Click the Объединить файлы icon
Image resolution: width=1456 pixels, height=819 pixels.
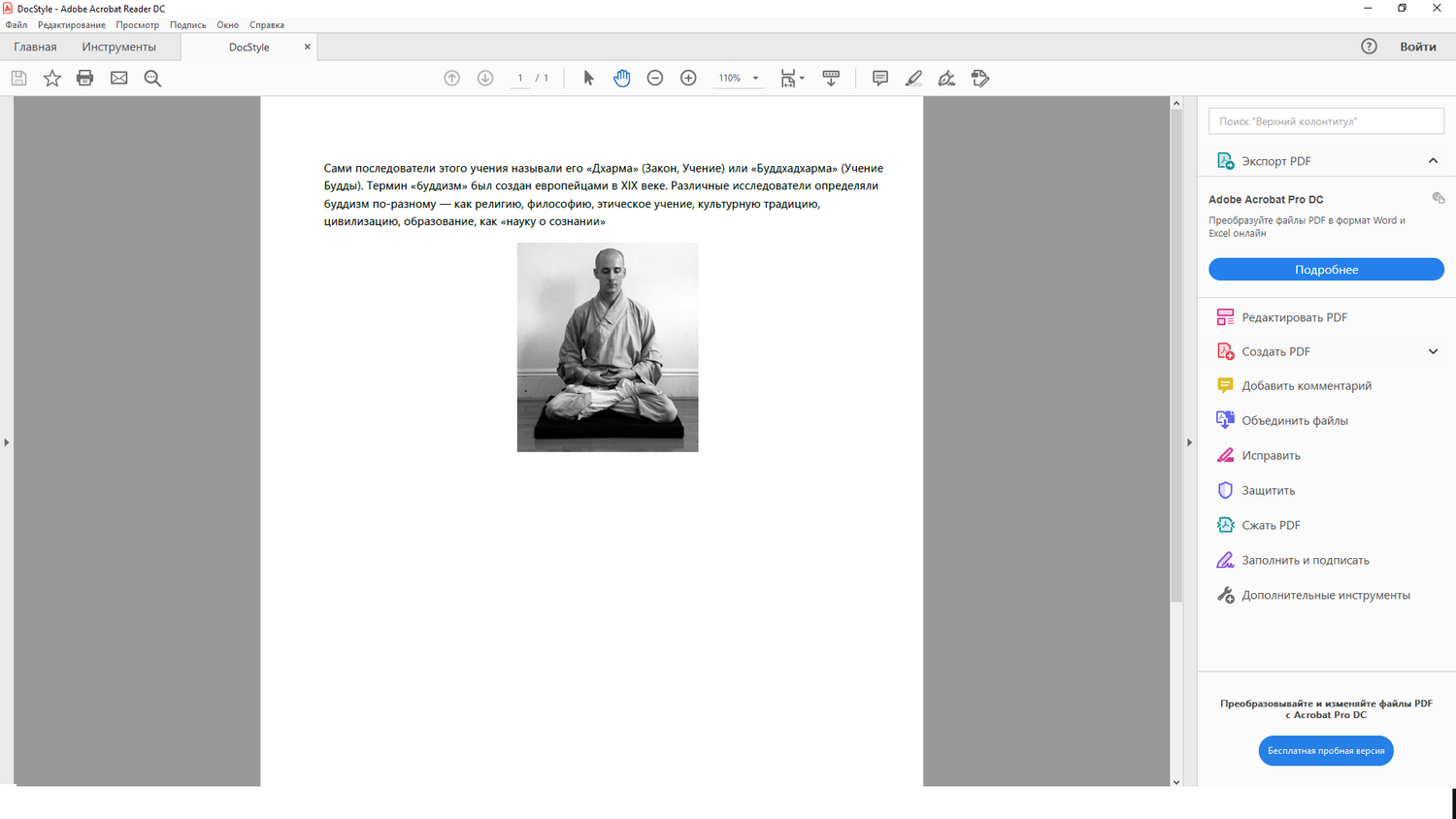[1225, 420]
